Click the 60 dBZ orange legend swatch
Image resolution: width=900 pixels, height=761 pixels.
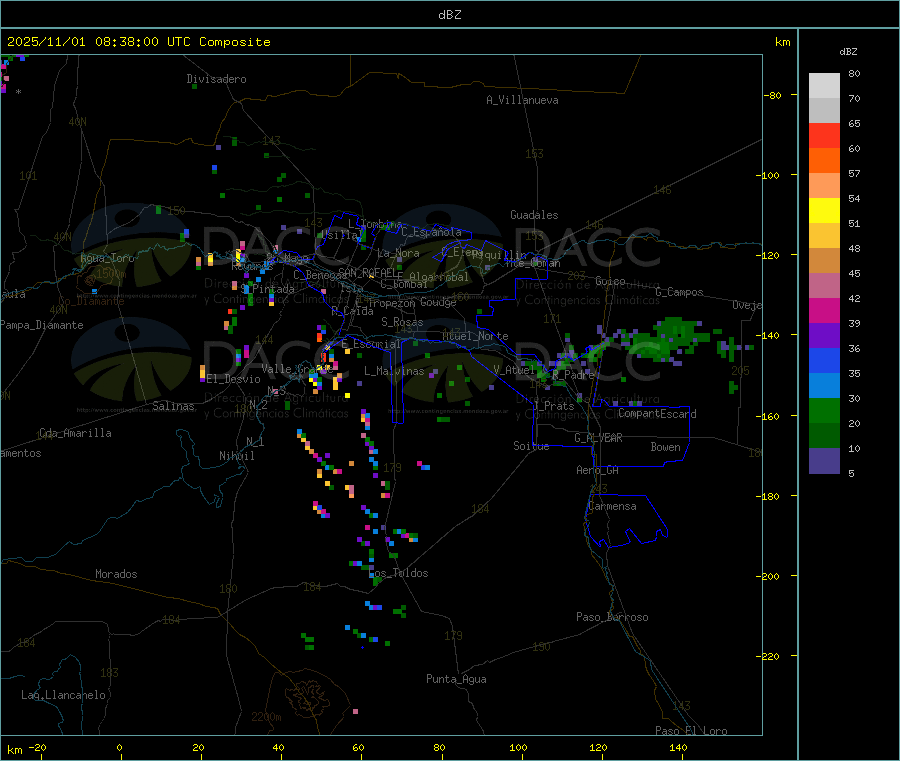(x=824, y=161)
